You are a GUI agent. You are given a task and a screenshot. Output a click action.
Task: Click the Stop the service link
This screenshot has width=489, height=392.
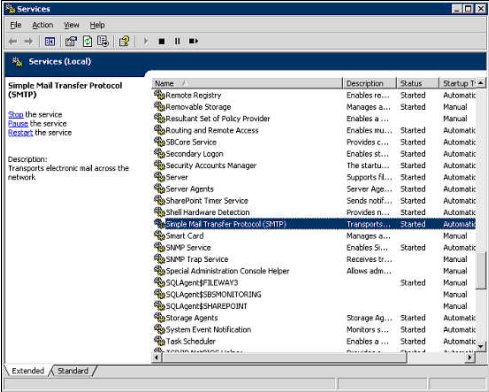[16, 114]
